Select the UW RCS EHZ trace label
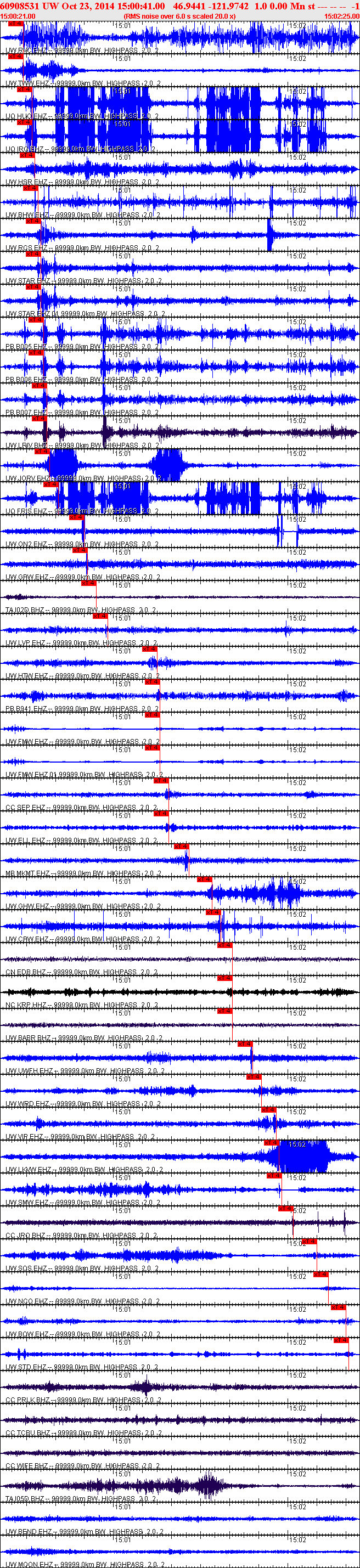Screen dimensions: 360x1568 coord(83,248)
